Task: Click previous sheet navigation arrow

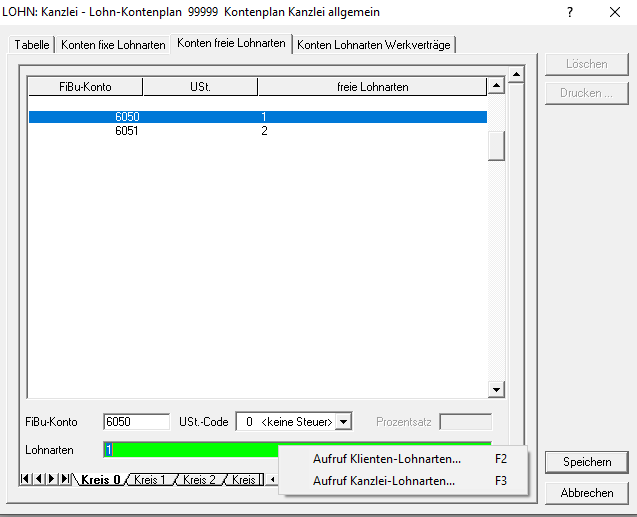Action: [39, 480]
